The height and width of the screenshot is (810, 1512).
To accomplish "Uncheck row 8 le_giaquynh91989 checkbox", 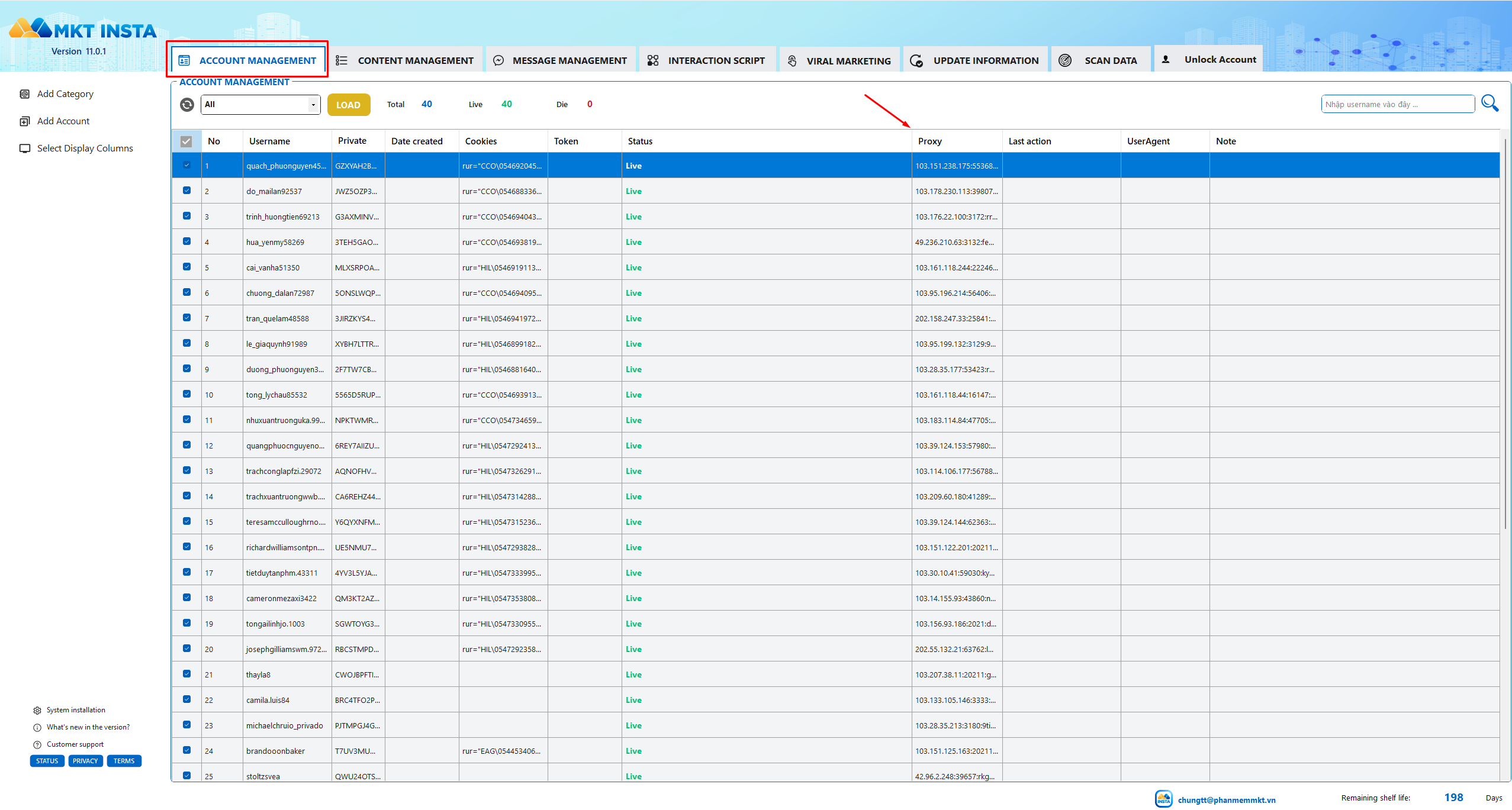I will [x=186, y=343].
